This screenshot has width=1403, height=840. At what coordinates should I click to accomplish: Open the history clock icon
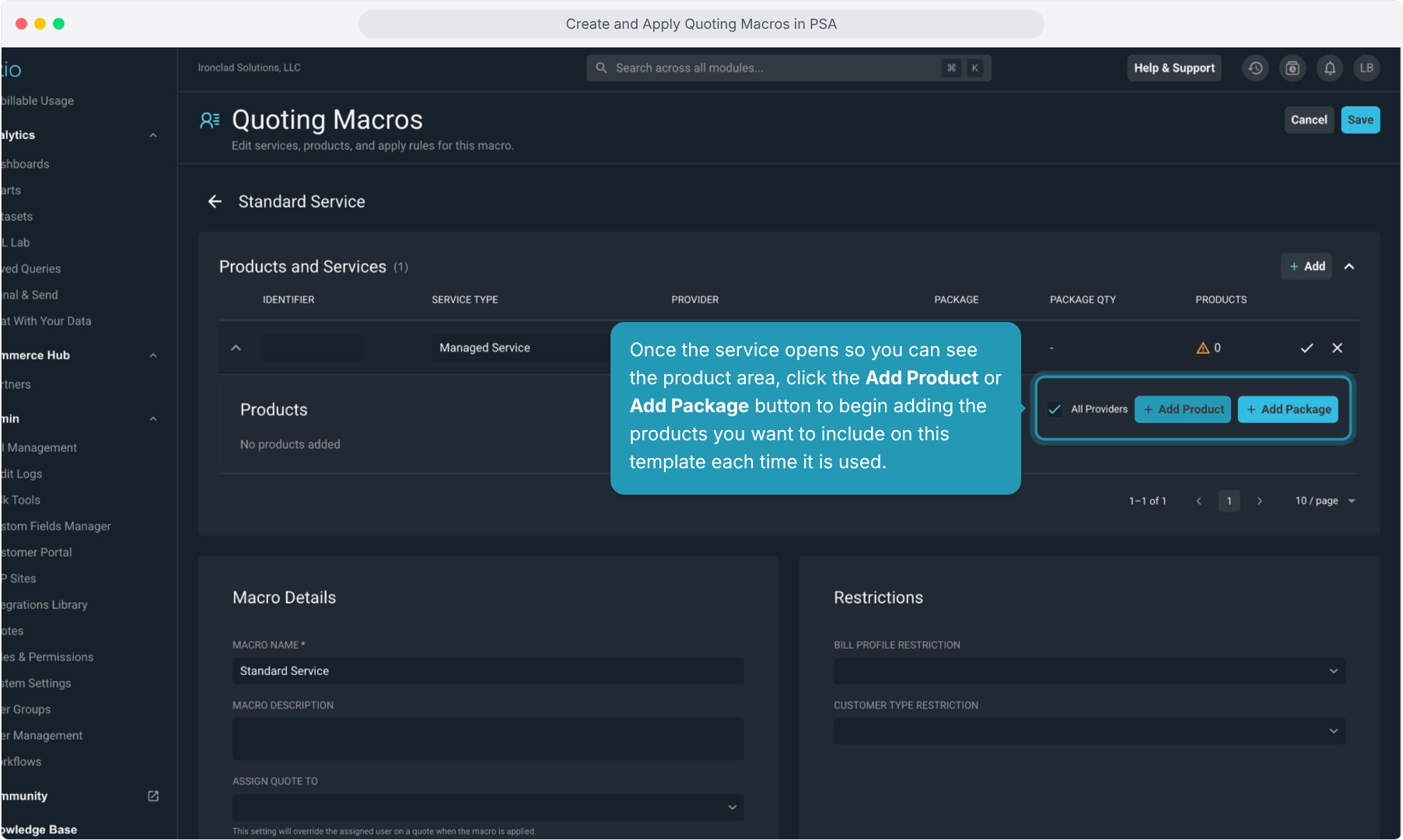1255,68
